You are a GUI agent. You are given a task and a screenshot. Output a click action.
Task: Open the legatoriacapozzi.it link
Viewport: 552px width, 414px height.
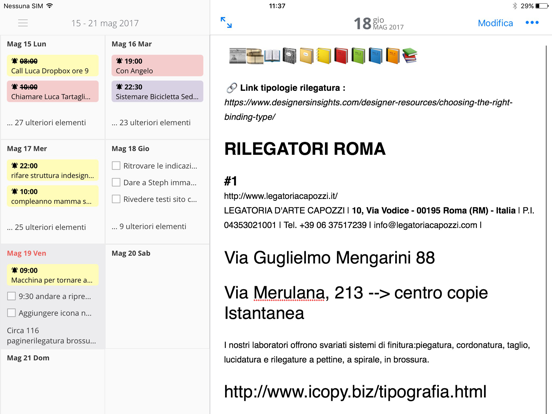[x=281, y=196]
